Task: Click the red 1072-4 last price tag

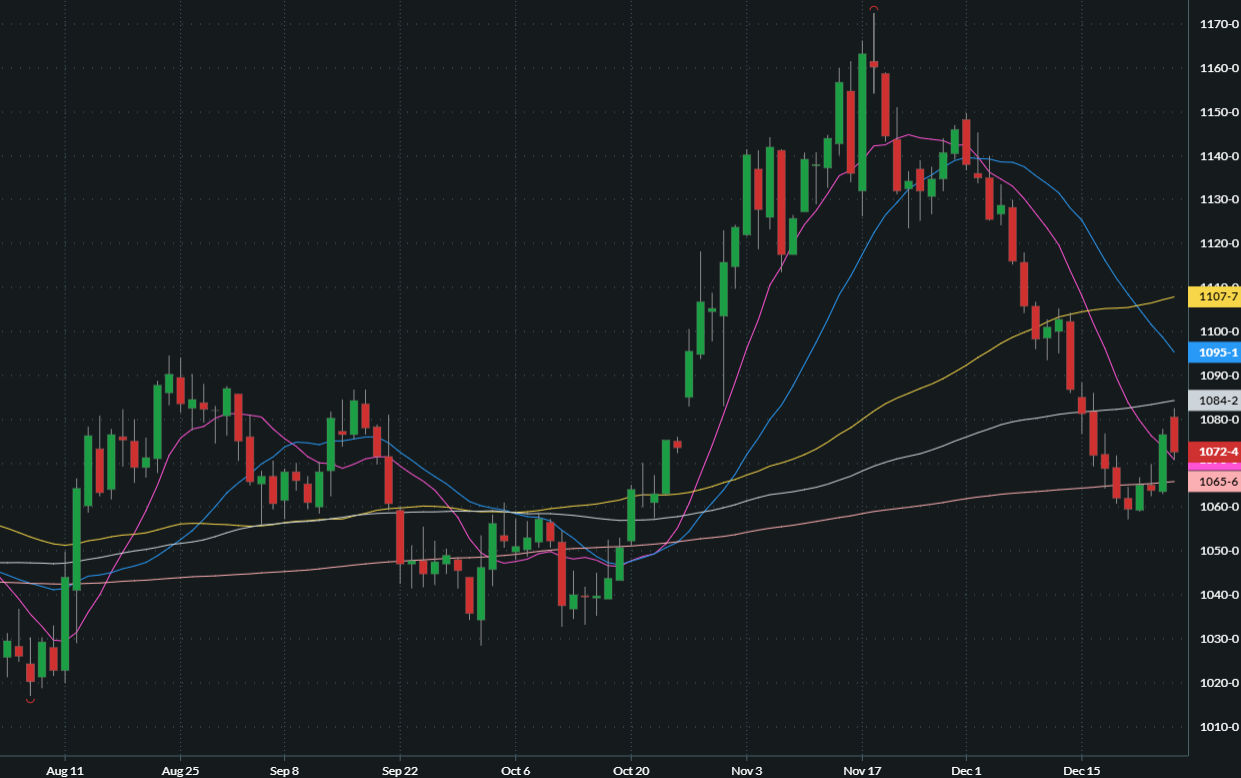Action: click(1213, 451)
